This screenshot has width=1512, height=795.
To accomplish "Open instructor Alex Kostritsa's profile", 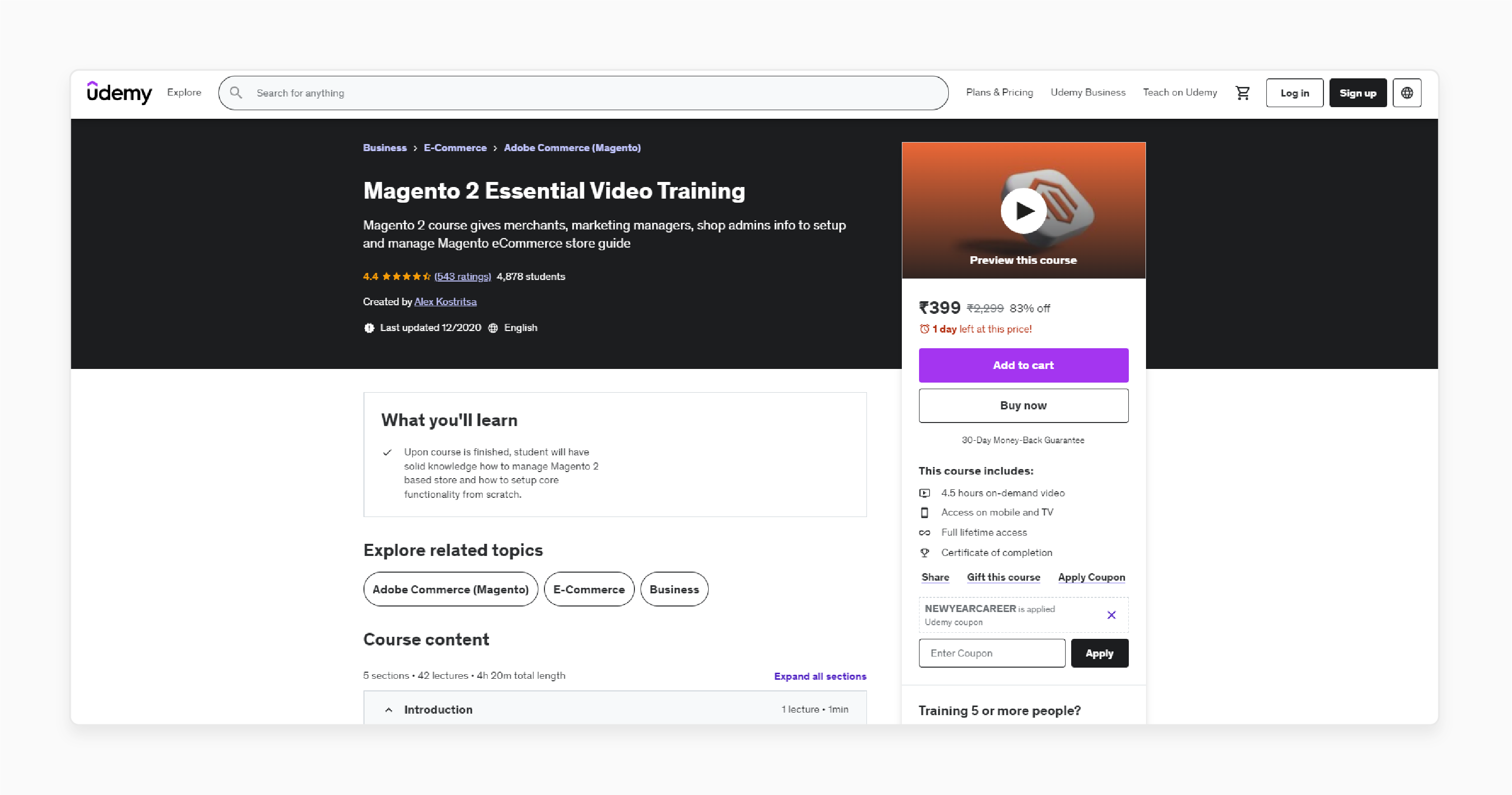I will pos(445,302).
